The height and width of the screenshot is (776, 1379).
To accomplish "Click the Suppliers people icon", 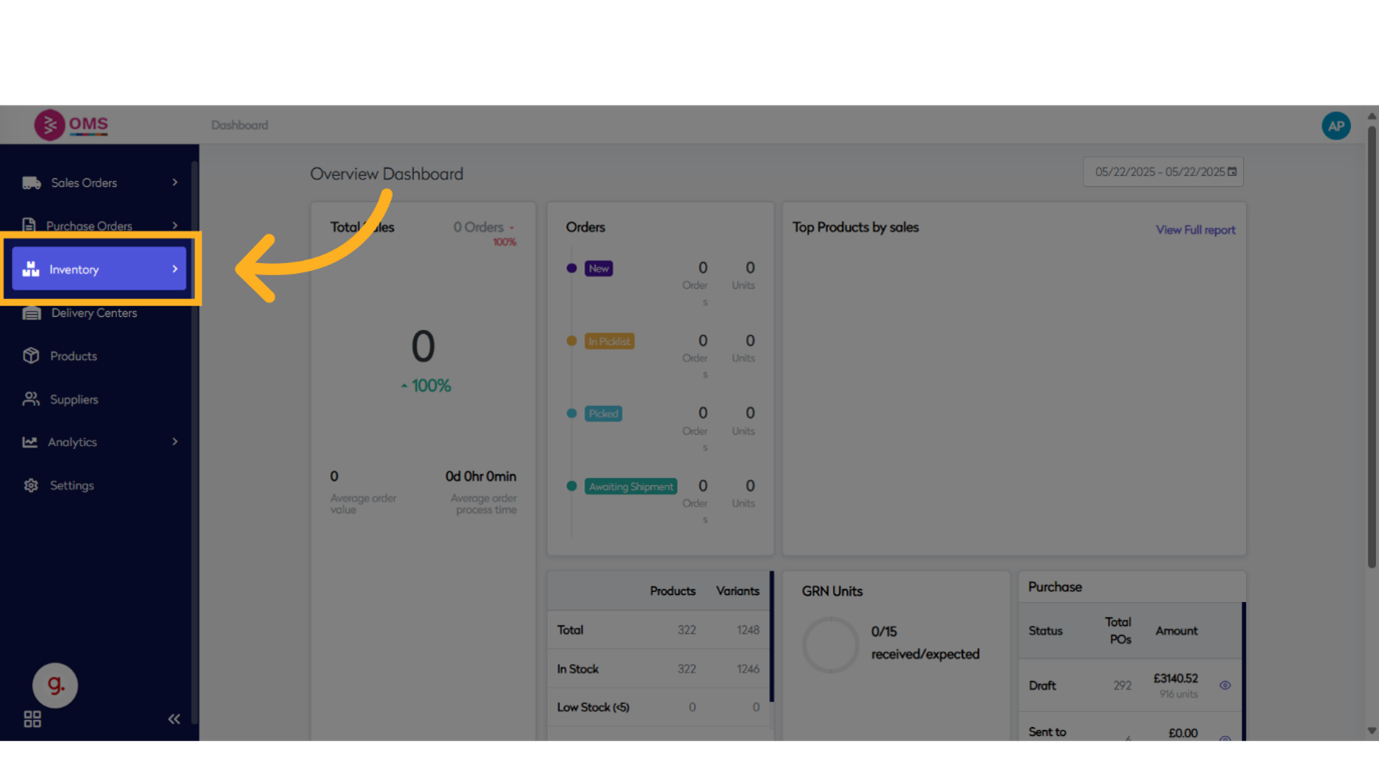I will (31, 399).
